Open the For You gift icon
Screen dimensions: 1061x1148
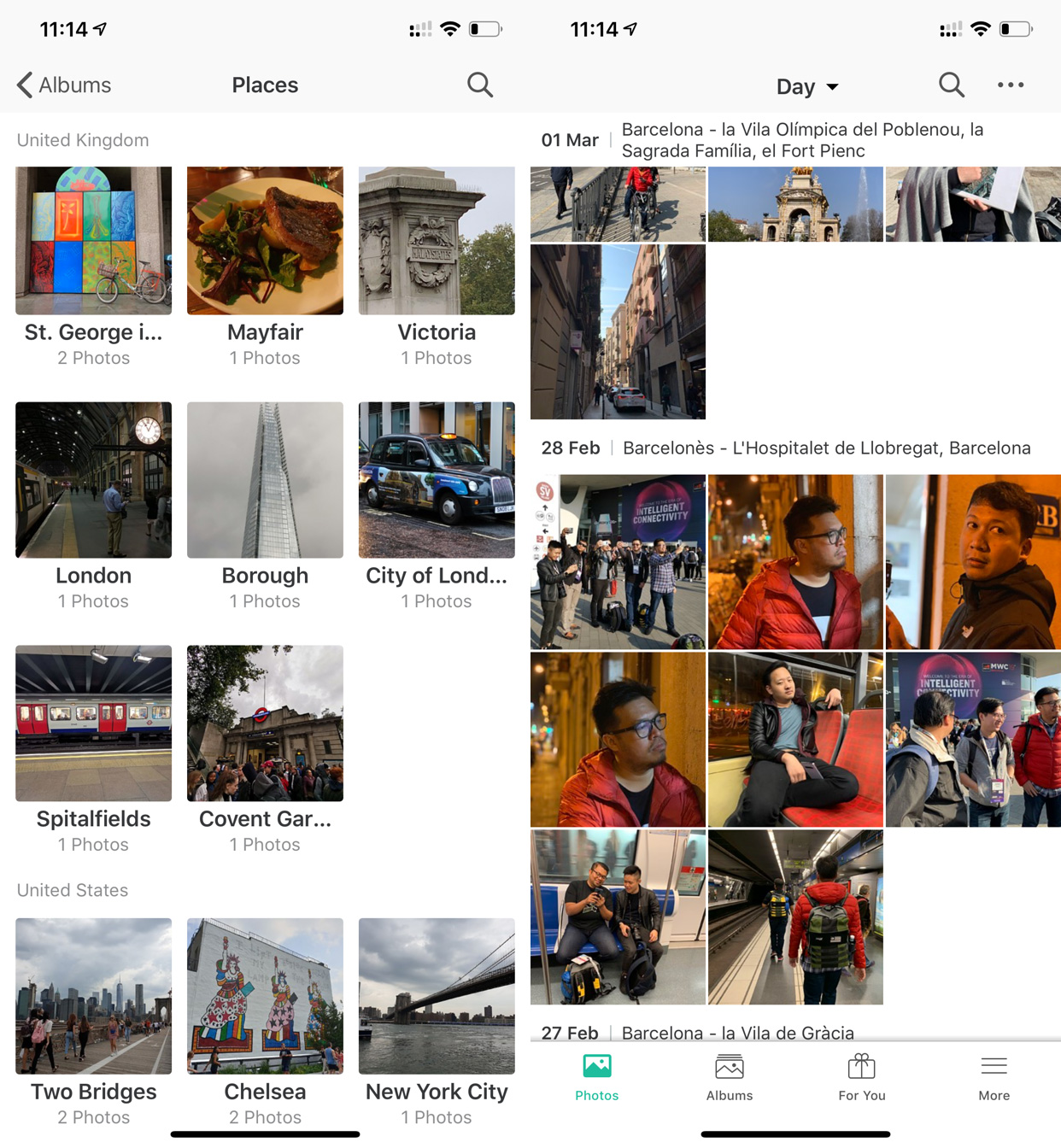861,1067
